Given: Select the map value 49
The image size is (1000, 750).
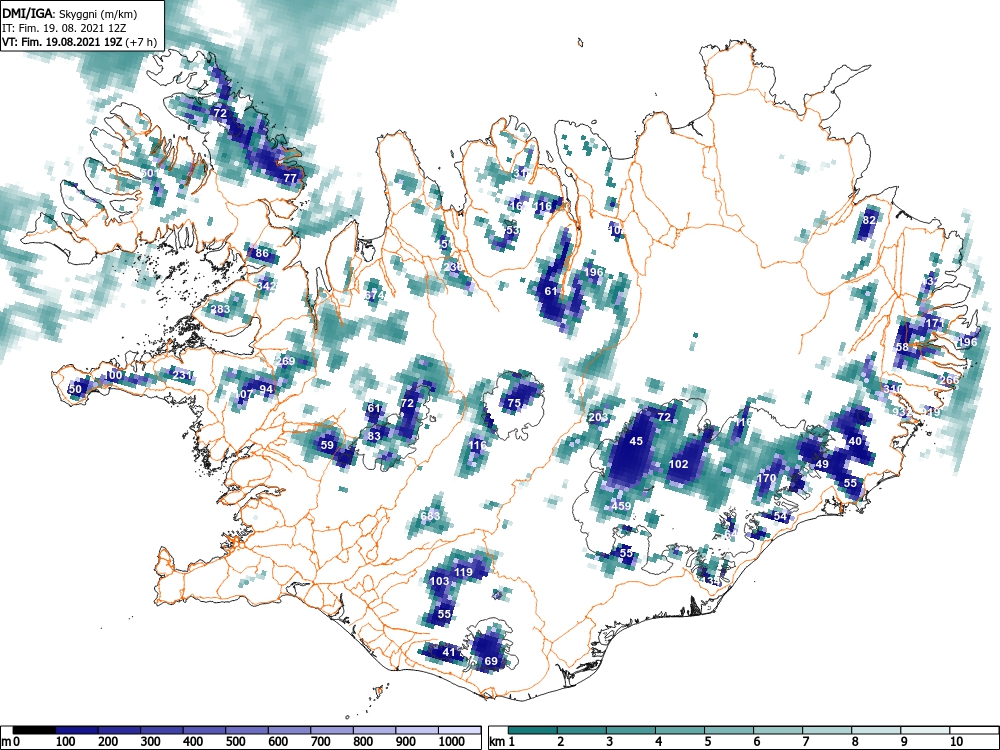Looking at the screenshot, I should click(822, 464).
